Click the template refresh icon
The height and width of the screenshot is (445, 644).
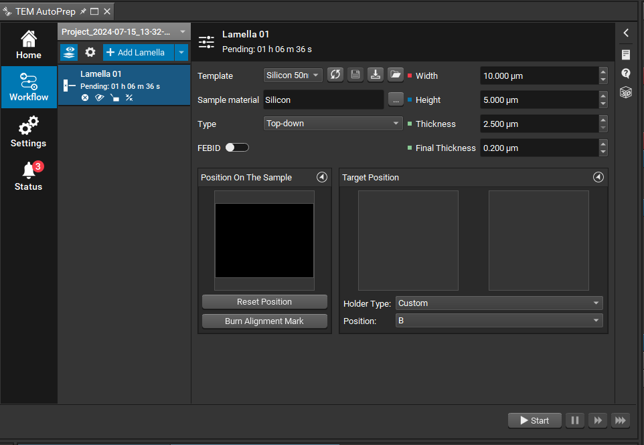pyautogui.click(x=335, y=75)
